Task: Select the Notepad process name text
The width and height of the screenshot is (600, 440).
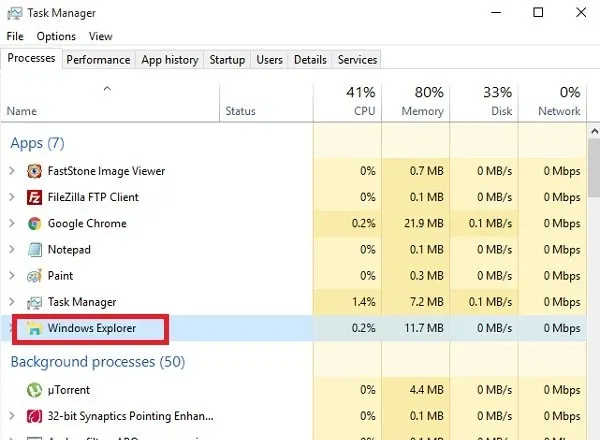Action: (x=69, y=250)
